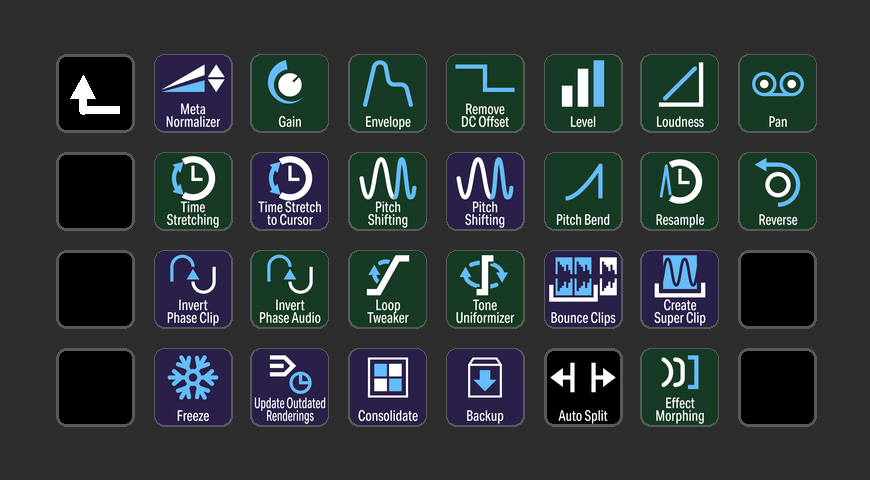This screenshot has height=480, width=870.
Task: Open the Meta Normalizer function
Action: (x=193, y=93)
